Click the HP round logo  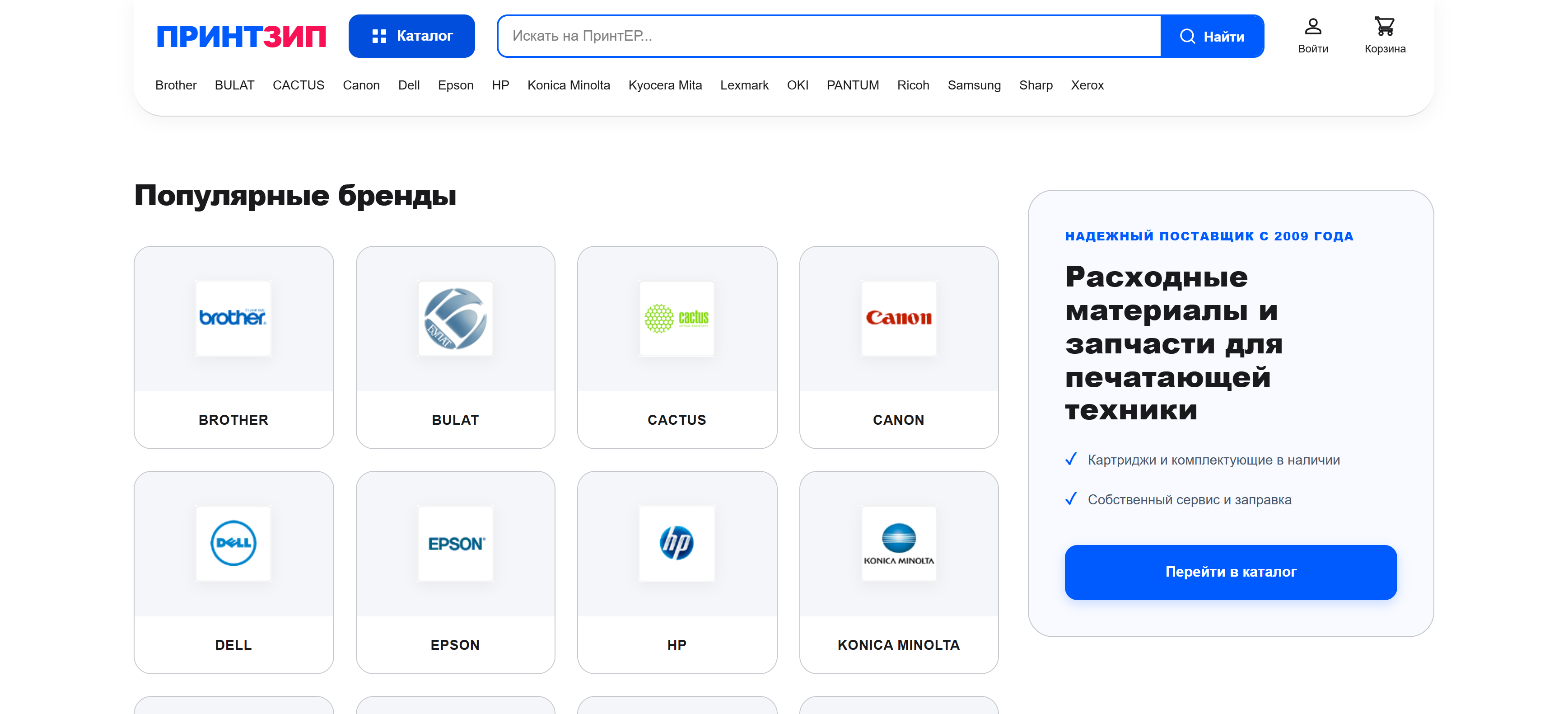[676, 543]
